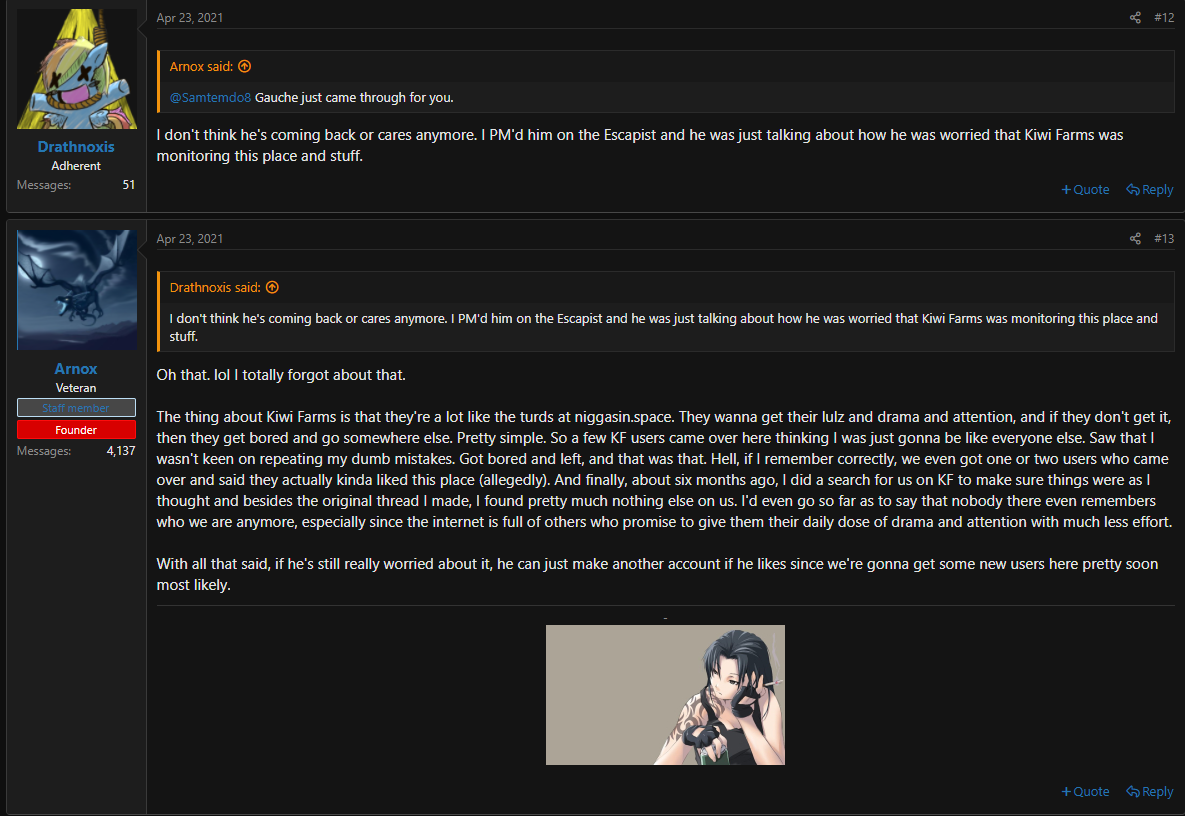1185x816 pixels.
Task: Open the Drathnoxis username link
Action: [x=76, y=147]
